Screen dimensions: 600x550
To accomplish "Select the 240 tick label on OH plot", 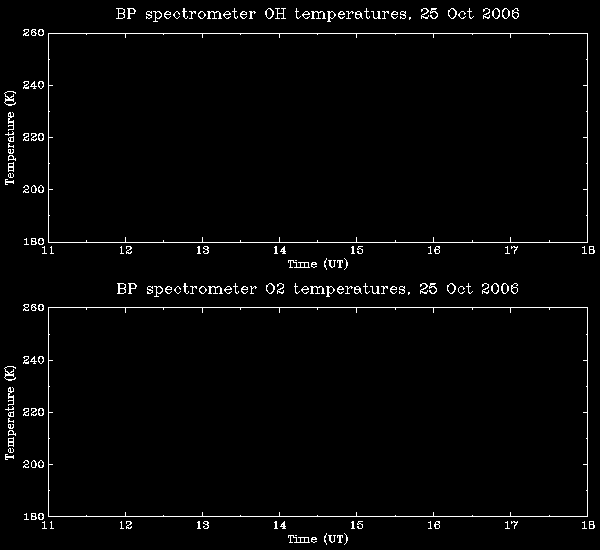I will click(34, 85).
